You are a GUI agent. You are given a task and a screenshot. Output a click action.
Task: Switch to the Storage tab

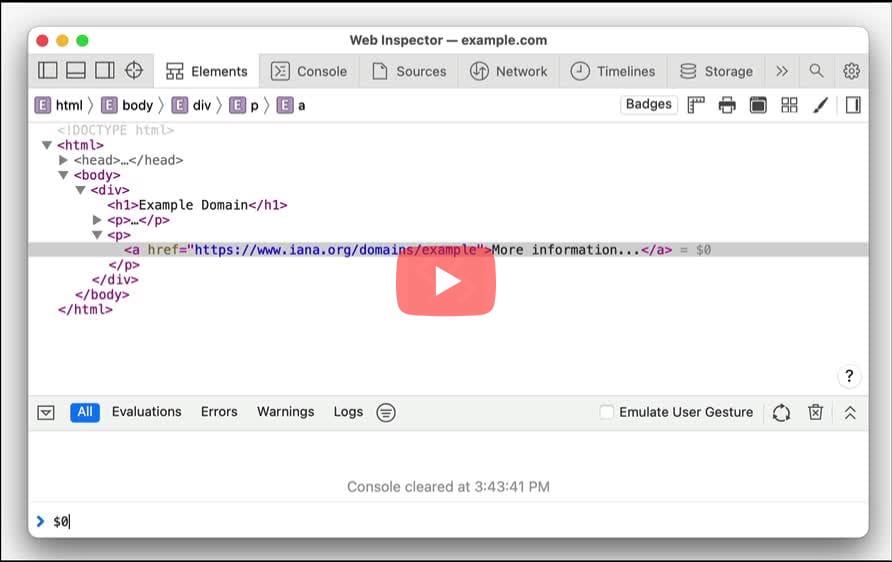point(716,71)
